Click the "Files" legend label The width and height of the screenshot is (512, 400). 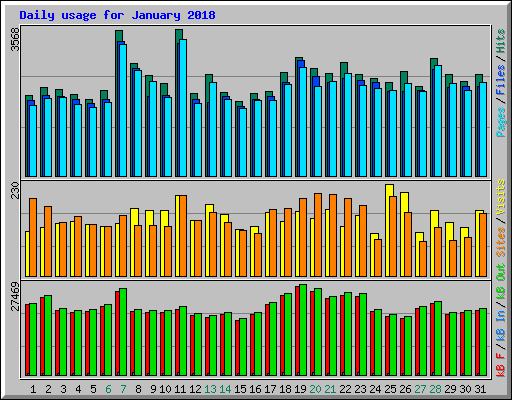pos(501,80)
